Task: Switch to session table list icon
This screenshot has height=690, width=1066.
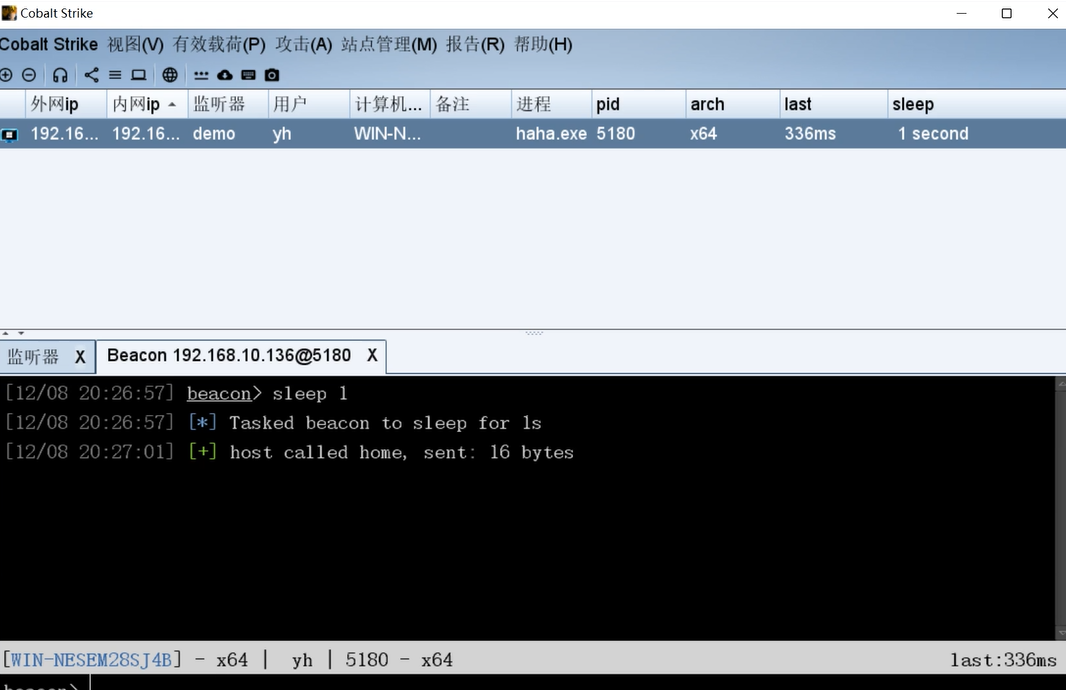Action: pos(115,75)
